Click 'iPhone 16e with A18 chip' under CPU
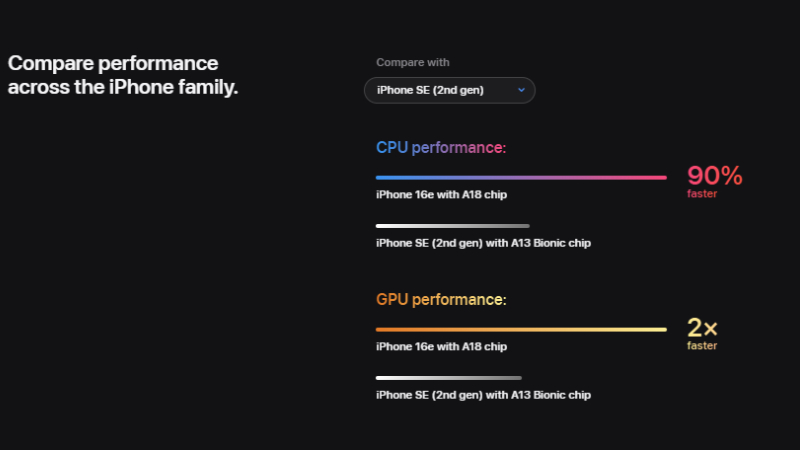This screenshot has height=450, width=800. click(x=441, y=194)
